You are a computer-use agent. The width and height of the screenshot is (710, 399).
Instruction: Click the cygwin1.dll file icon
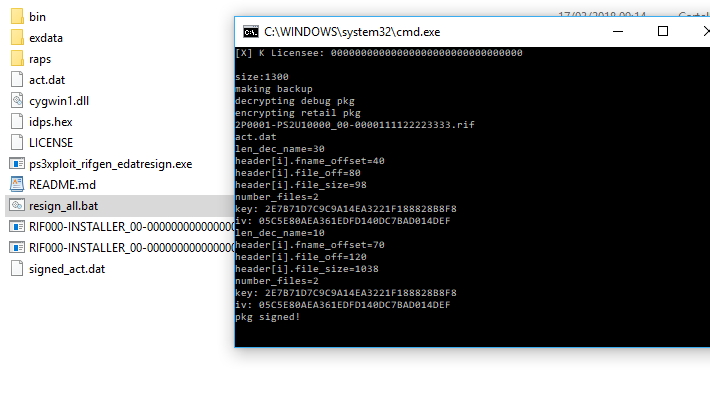(17, 101)
